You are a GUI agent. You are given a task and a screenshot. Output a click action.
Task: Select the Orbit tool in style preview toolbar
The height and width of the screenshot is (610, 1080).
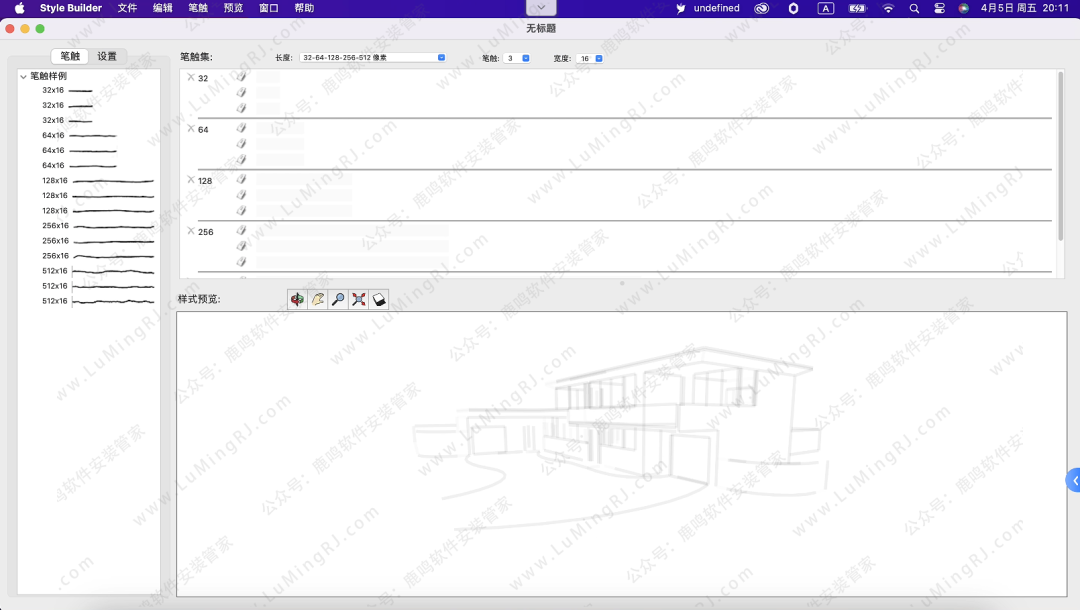(297, 299)
